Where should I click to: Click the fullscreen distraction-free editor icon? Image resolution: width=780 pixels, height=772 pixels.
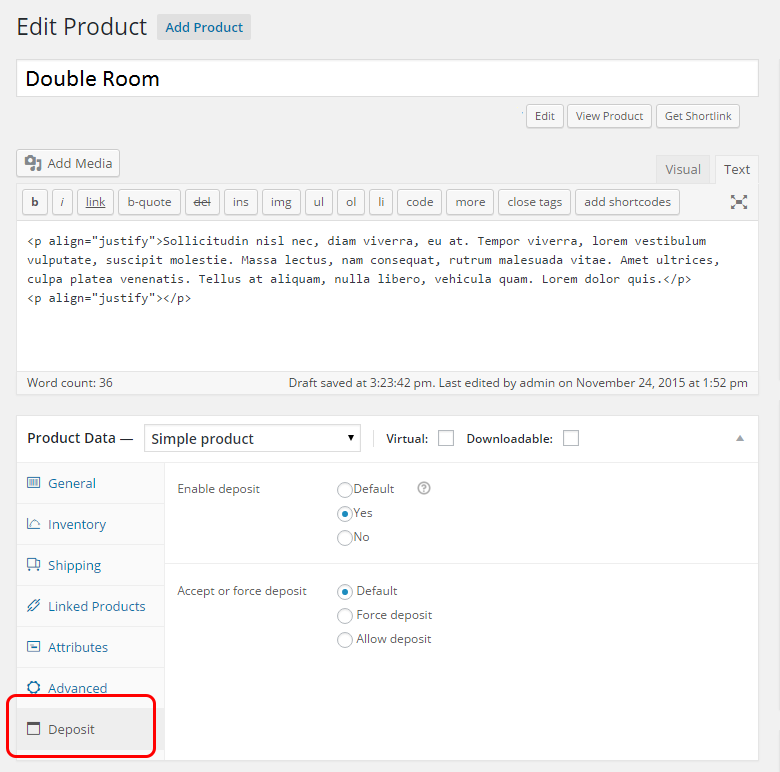[739, 202]
